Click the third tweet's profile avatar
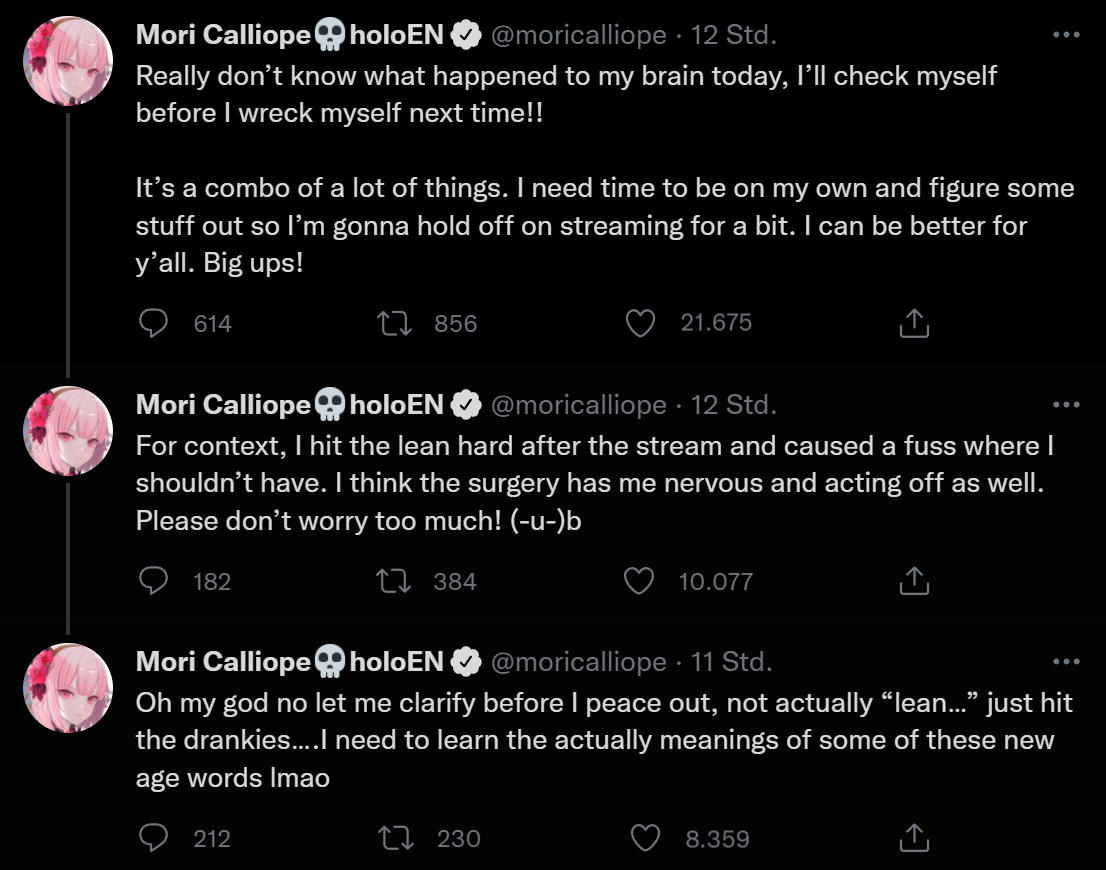 (x=68, y=688)
